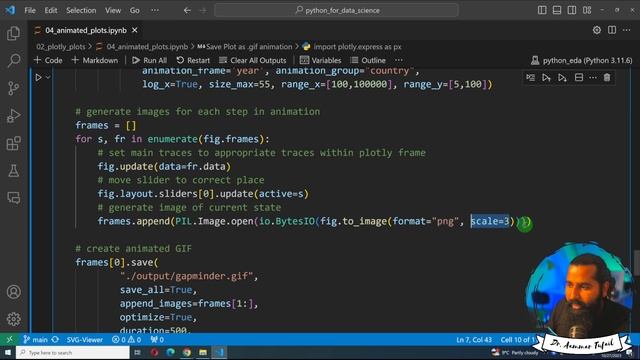This screenshot has width=640, height=360.
Task: Open Customize Layout options
Action: tap(587, 10)
